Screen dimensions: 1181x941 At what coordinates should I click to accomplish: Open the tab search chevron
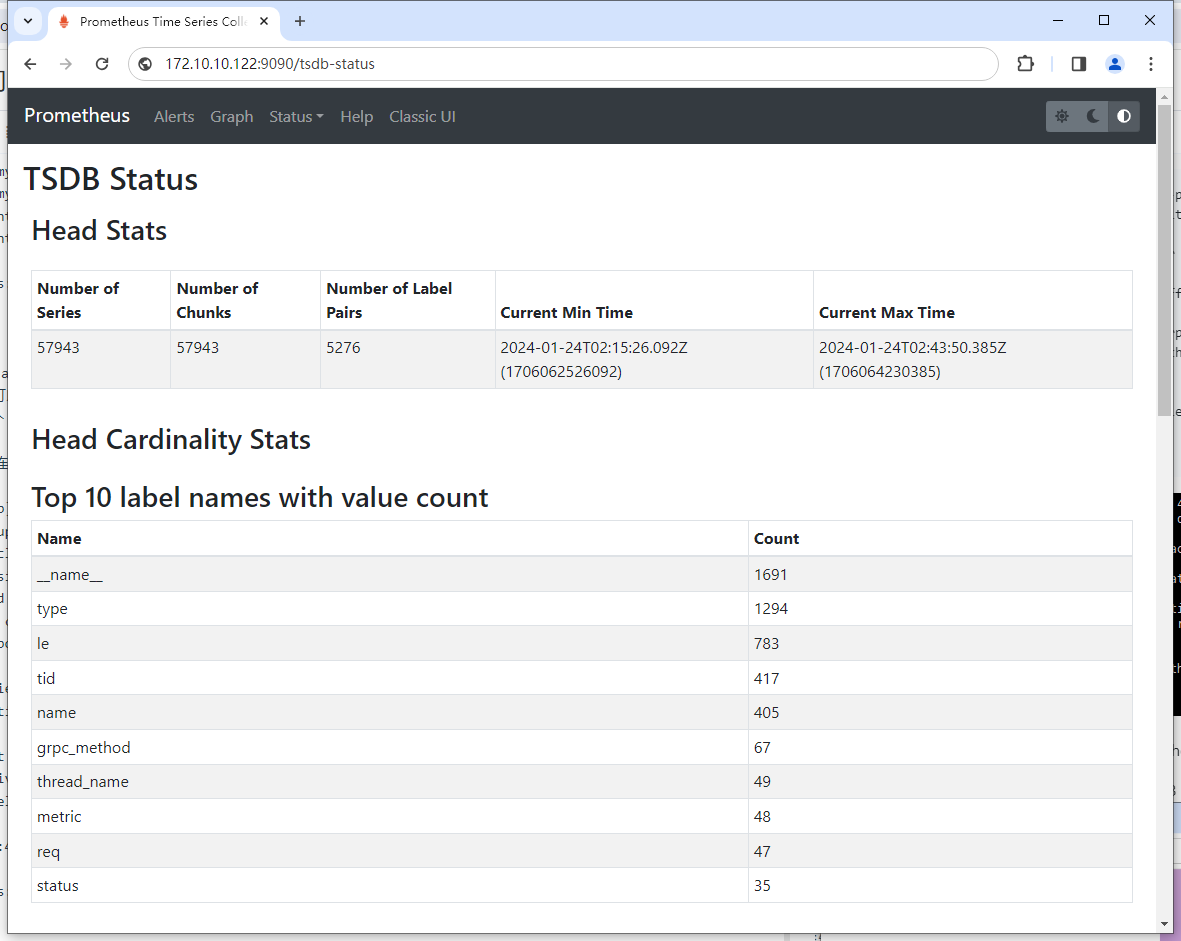click(x=28, y=21)
